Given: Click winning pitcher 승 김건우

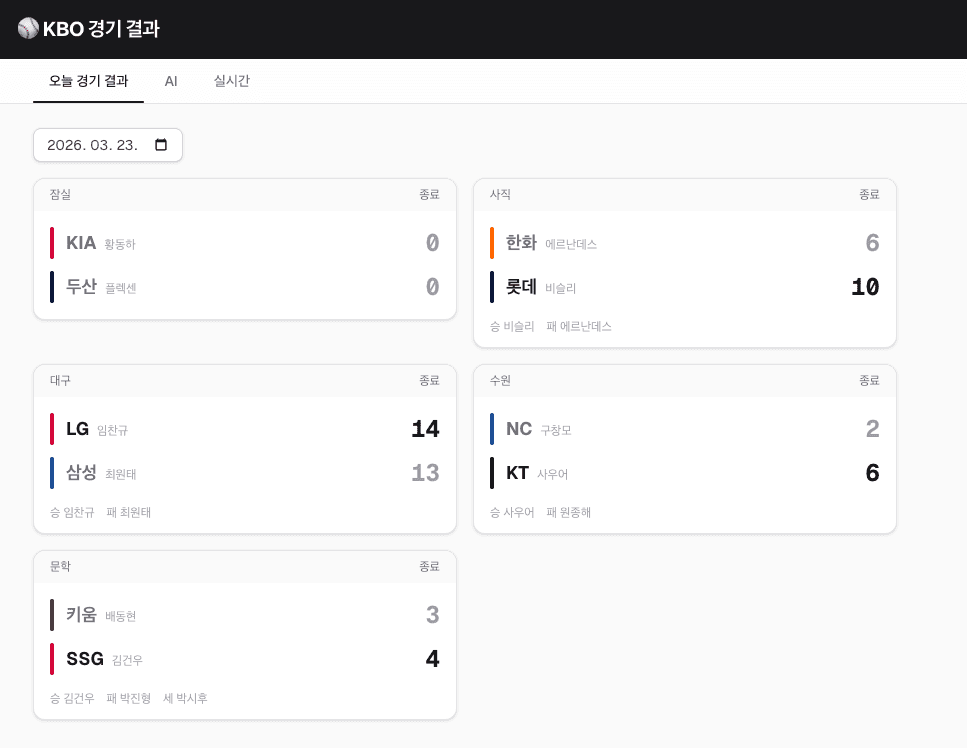Looking at the screenshot, I should click(72, 698).
